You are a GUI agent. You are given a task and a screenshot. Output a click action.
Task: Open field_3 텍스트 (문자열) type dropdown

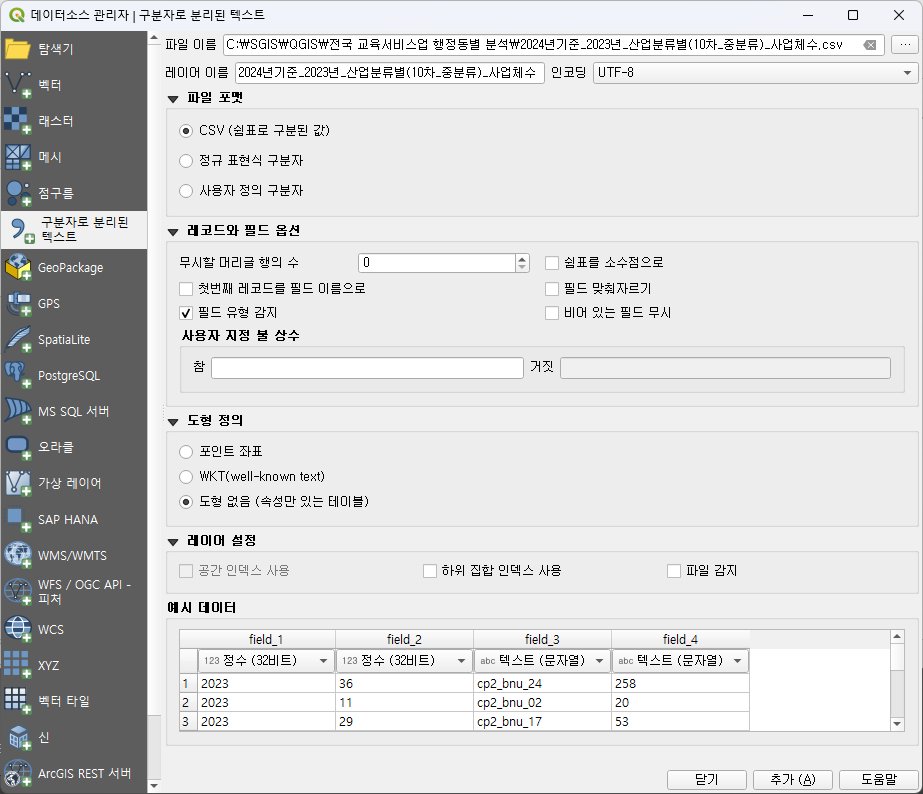tap(542, 660)
